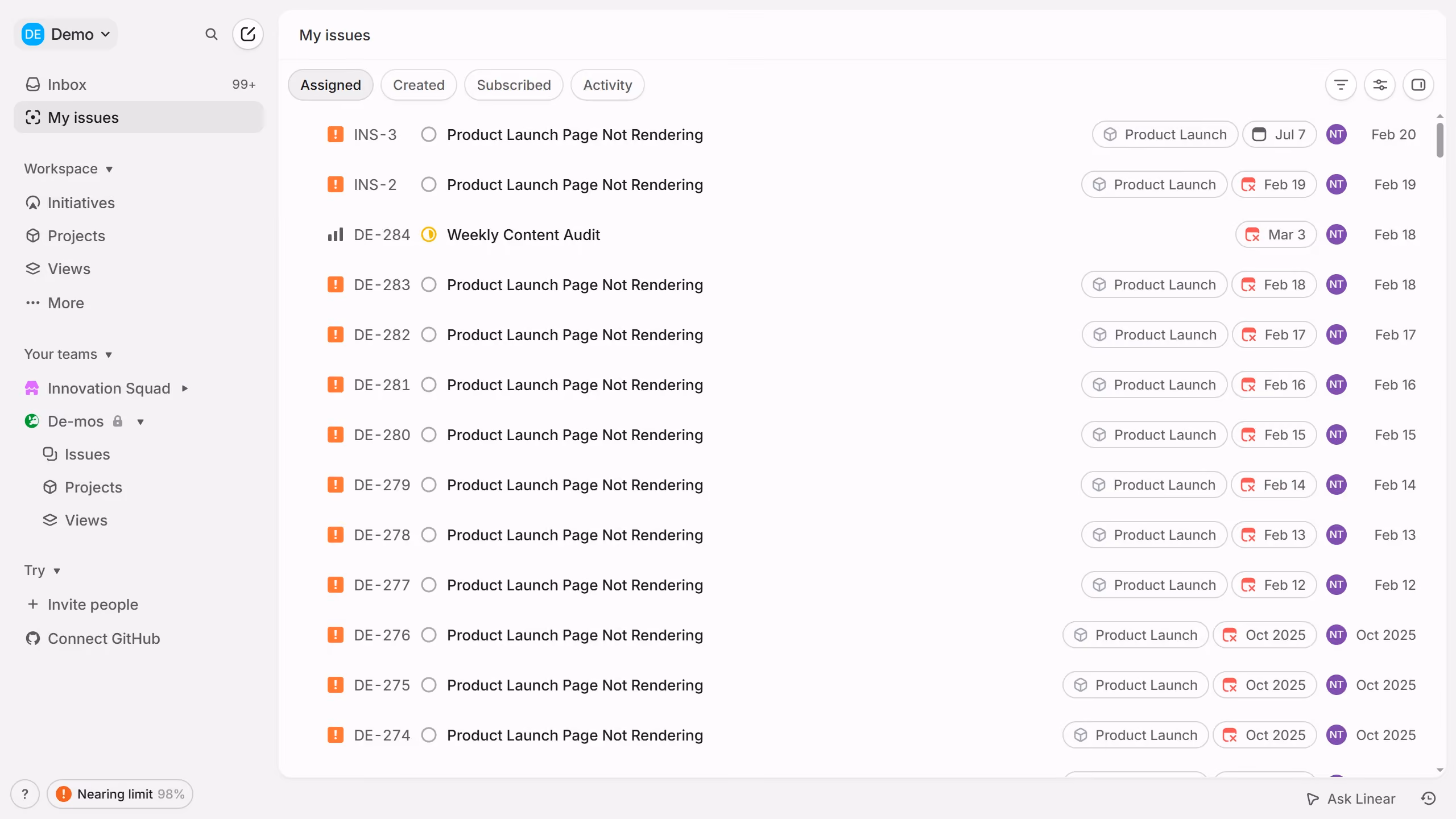The image size is (1456, 819).
Task: Click the Feb 13 due date chip
Action: (1274, 535)
